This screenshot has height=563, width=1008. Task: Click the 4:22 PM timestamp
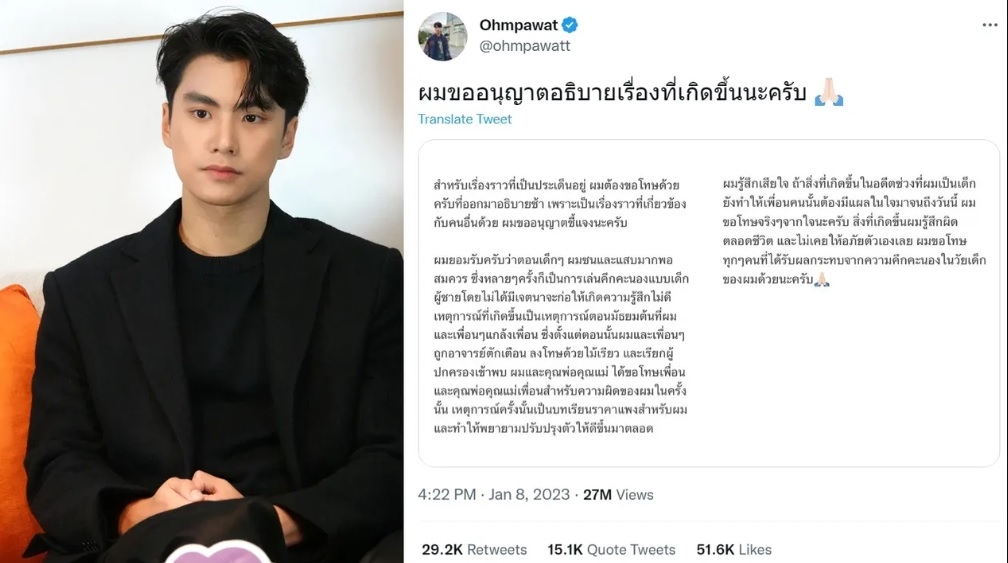pos(447,495)
